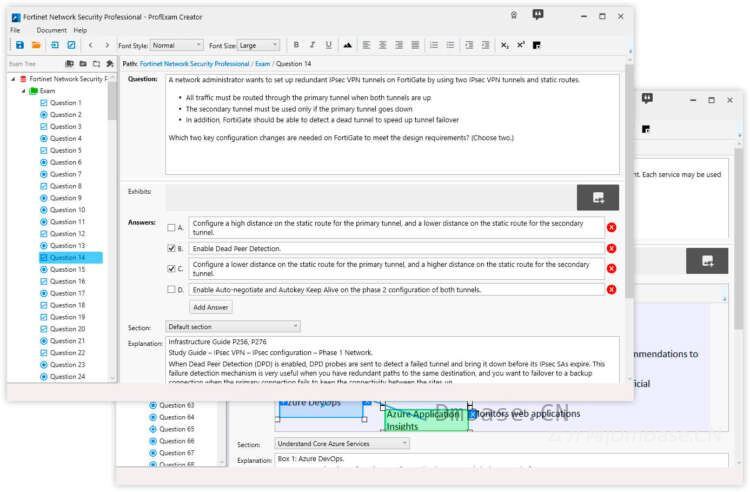Viewport: 750px width, 492px height.
Task: Delete answer C with its red X
Action: point(611,269)
